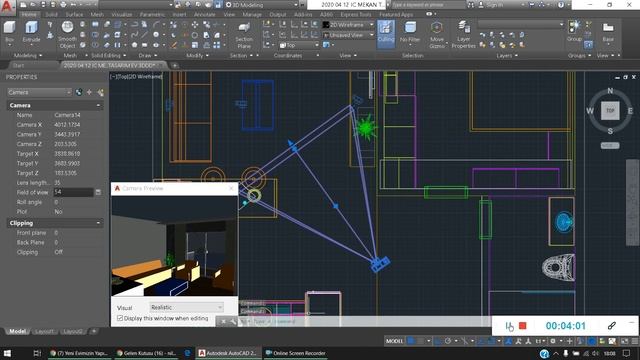The height and width of the screenshot is (360, 640).
Task: Click the Field of view value field
Action: pyautogui.click(x=73, y=192)
